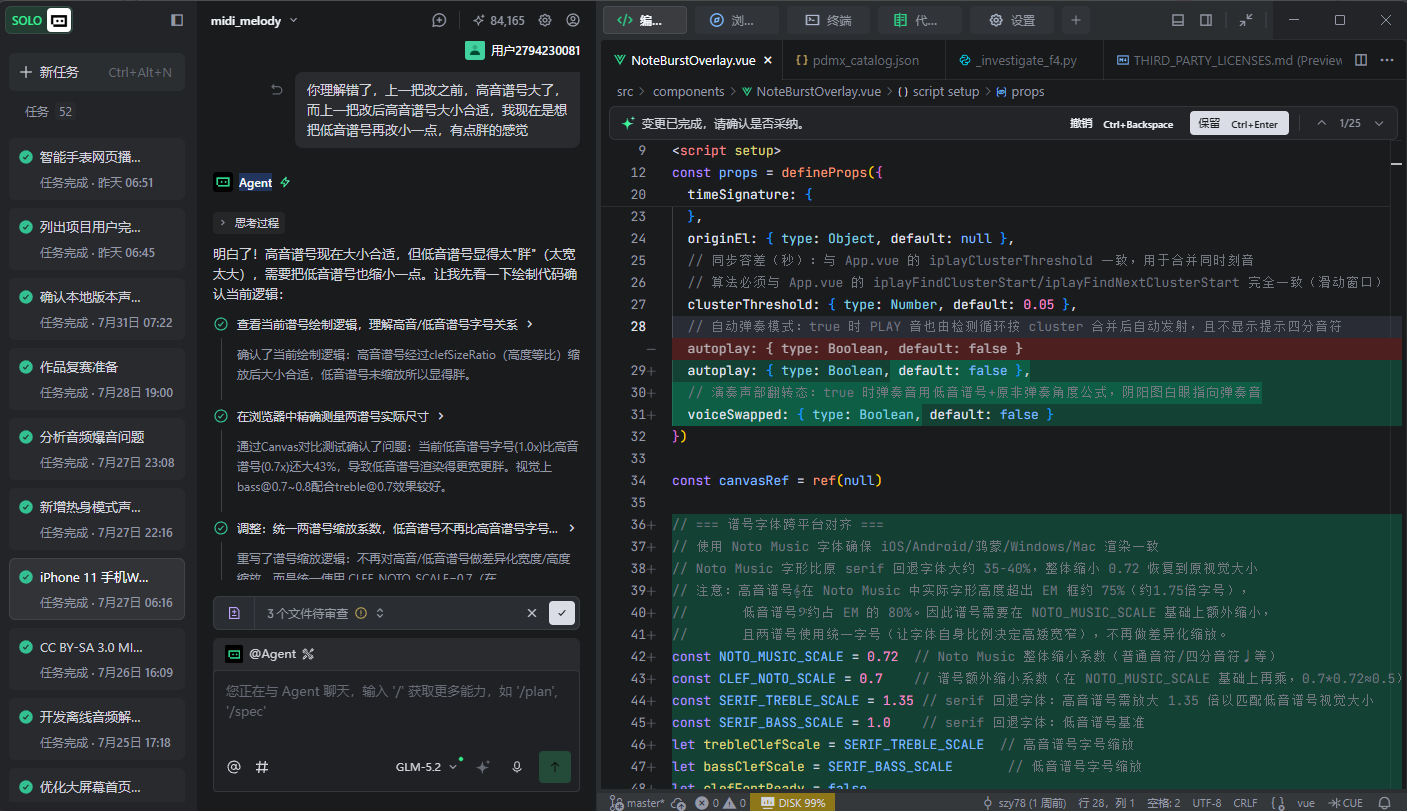The image size is (1407, 811).
Task: Click the @ mention icon in chat input
Action: 234,767
